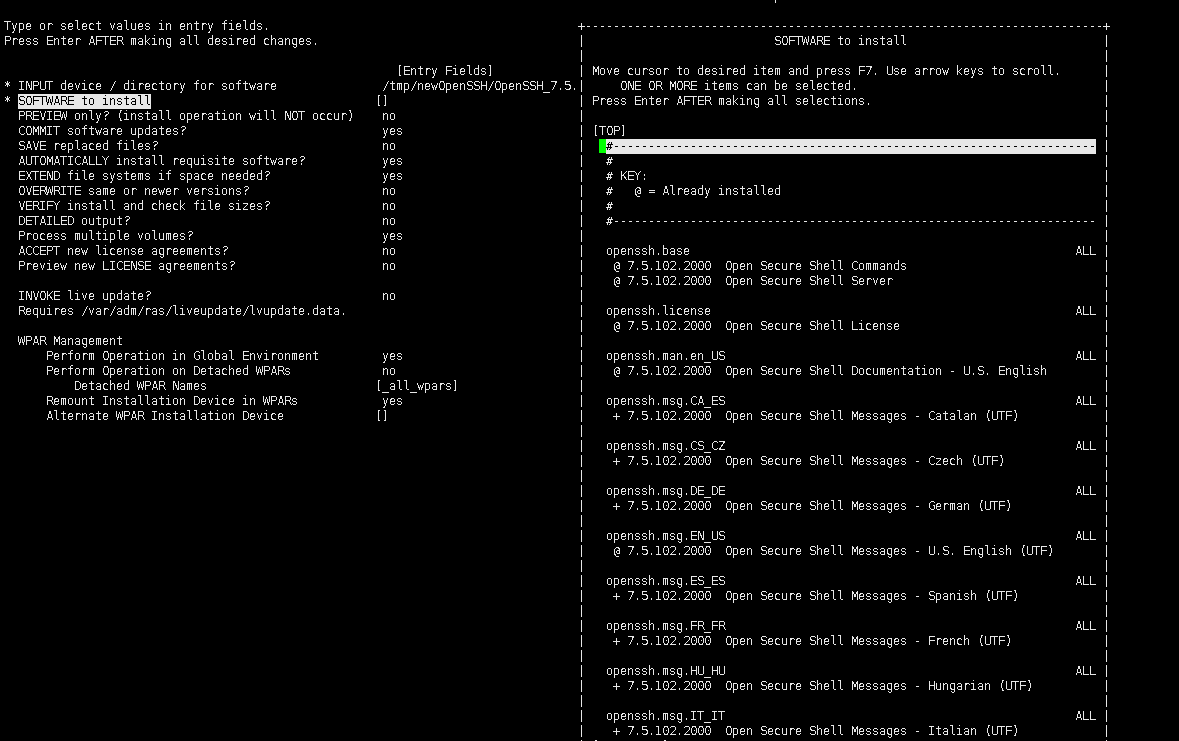Select "yes" beside Process multiple volumes
This screenshot has height=741, width=1179.
pos(392,236)
